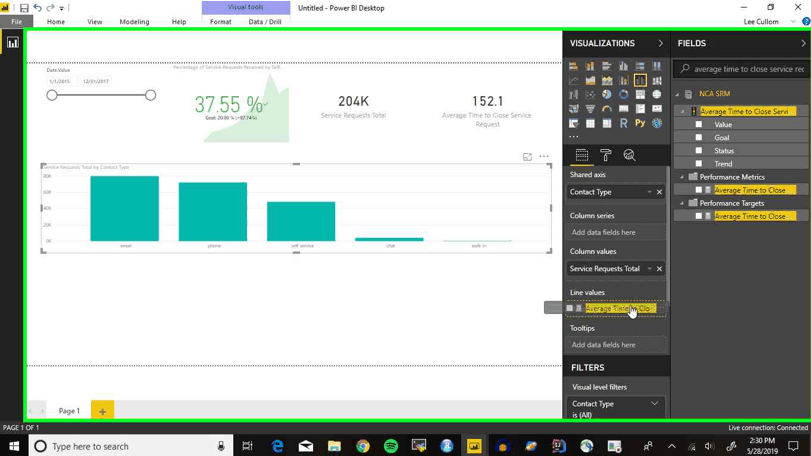This screenshot has height=456, width=811.
Task: Check the Value field checkbox
Action: point(699,124)
